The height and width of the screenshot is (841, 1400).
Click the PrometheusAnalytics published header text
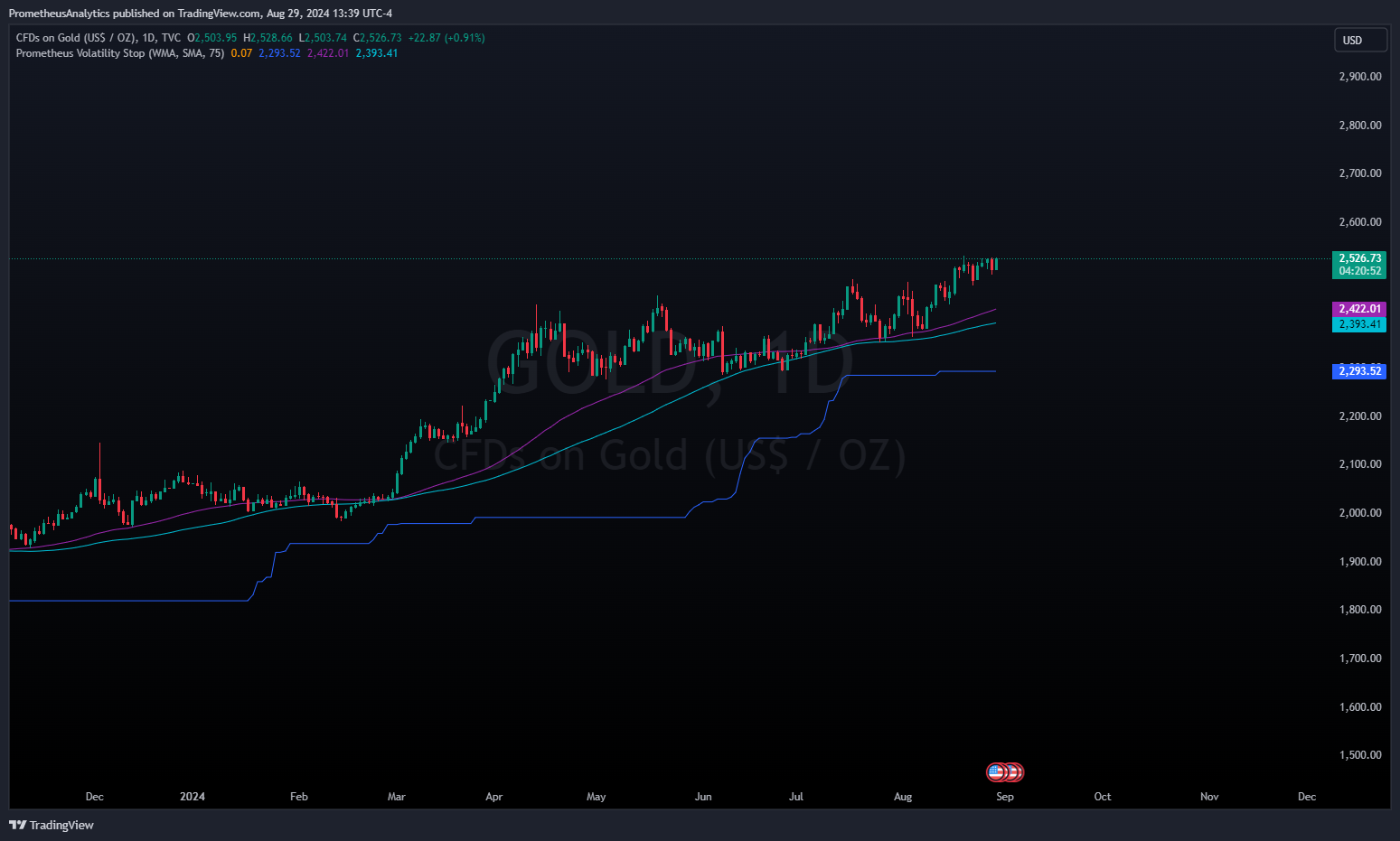pyautogui.click(x=201, y=14)
